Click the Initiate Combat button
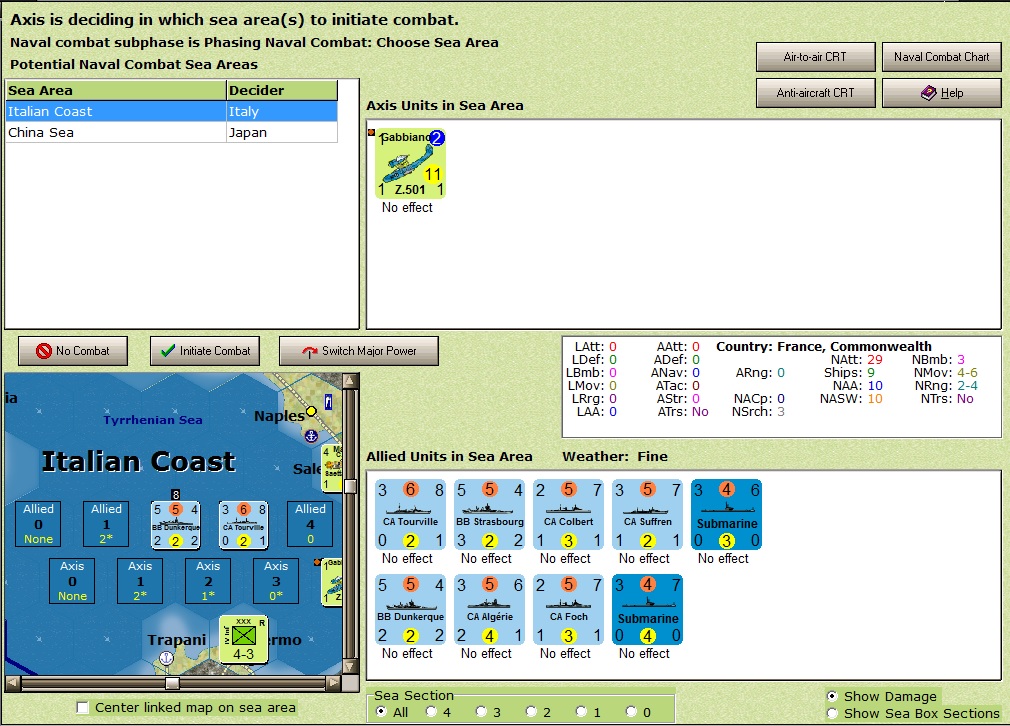 [x=205, y=351]
